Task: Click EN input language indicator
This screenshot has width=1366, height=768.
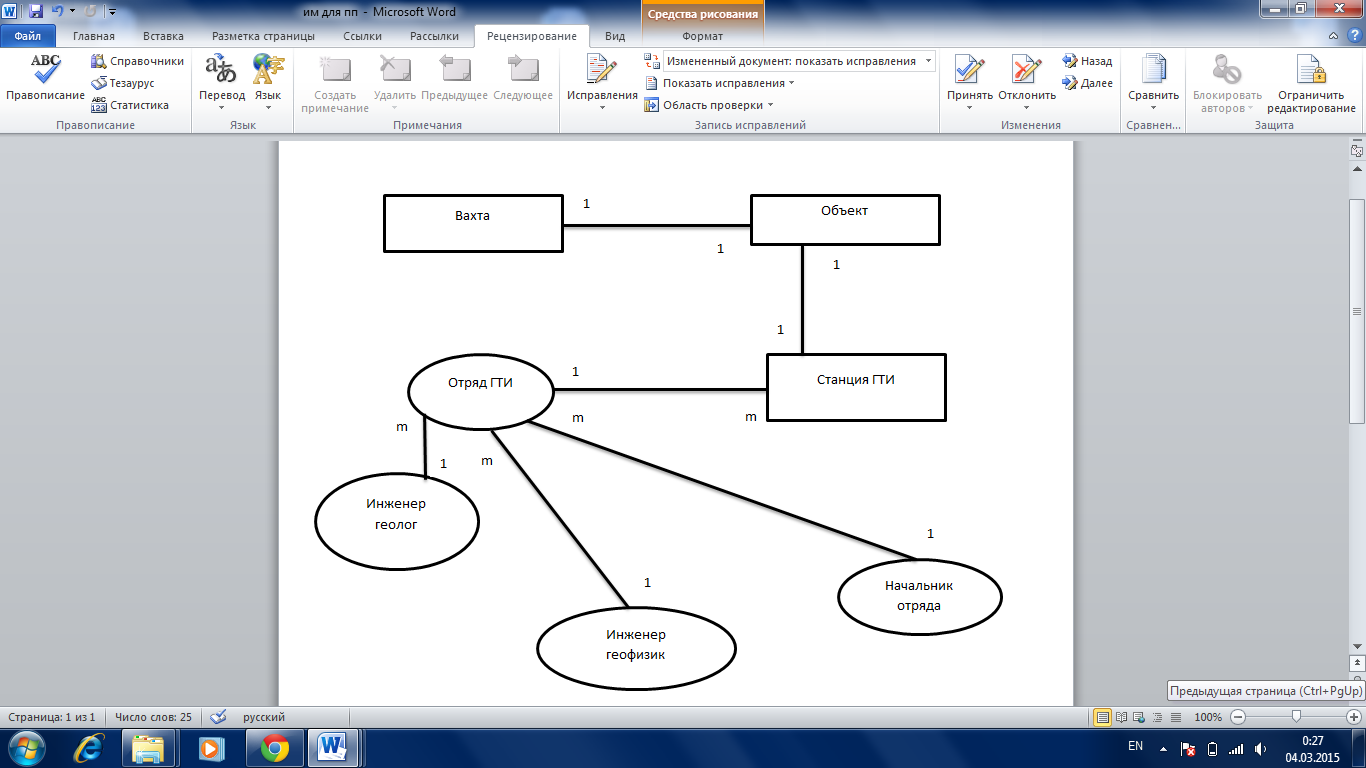Action: (x=1135, y=746)
